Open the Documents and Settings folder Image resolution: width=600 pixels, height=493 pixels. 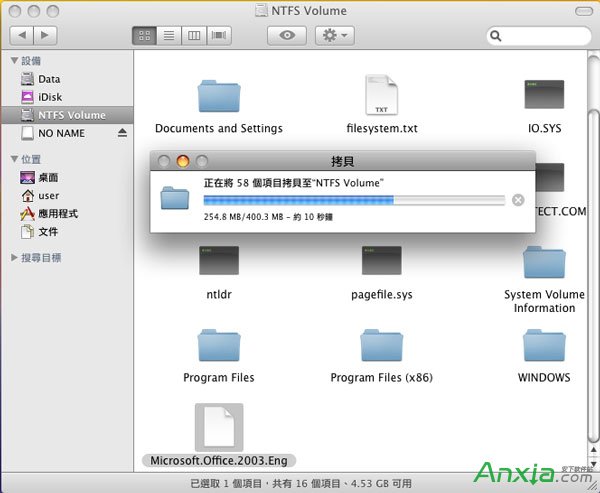218,97
